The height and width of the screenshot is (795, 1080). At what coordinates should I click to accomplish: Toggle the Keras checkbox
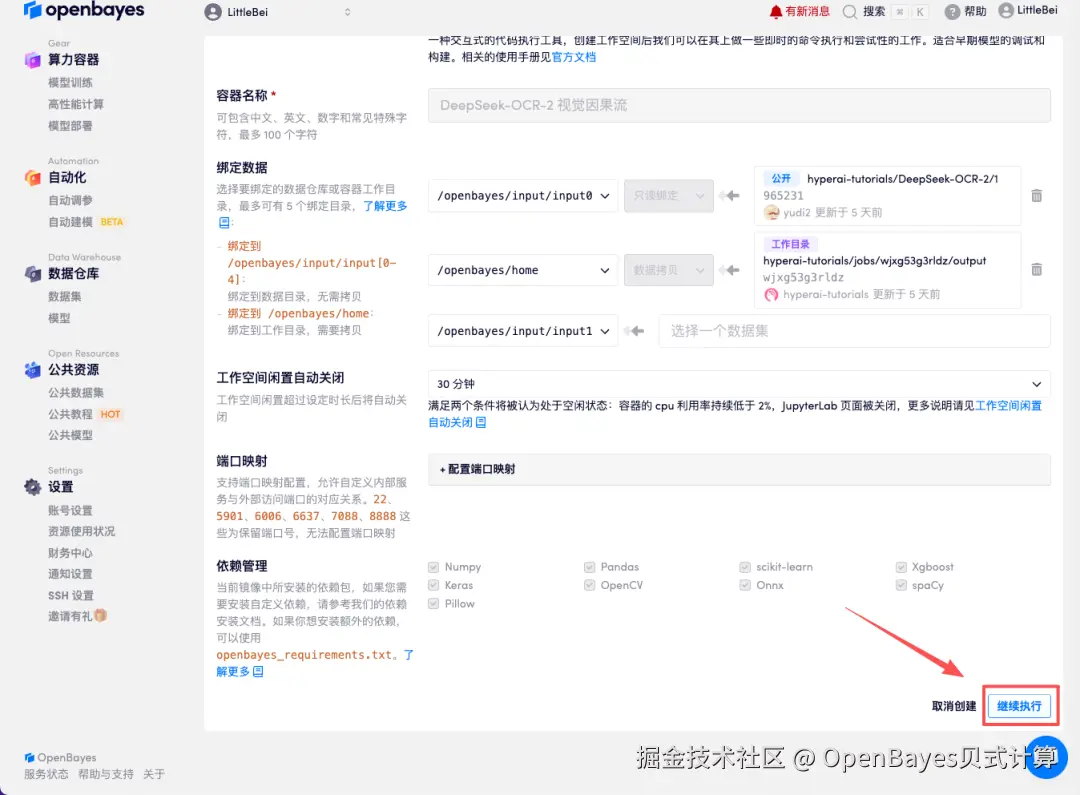pyautogui.click(x=433, y=585)
